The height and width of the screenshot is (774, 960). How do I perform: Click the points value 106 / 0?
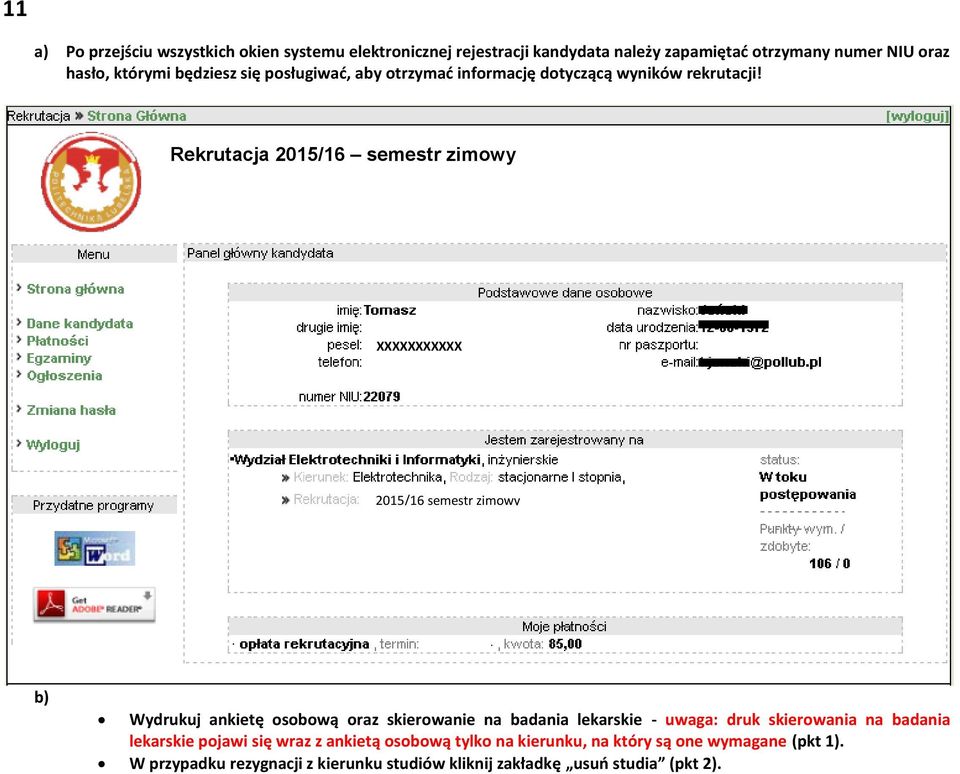pos(830,563)
